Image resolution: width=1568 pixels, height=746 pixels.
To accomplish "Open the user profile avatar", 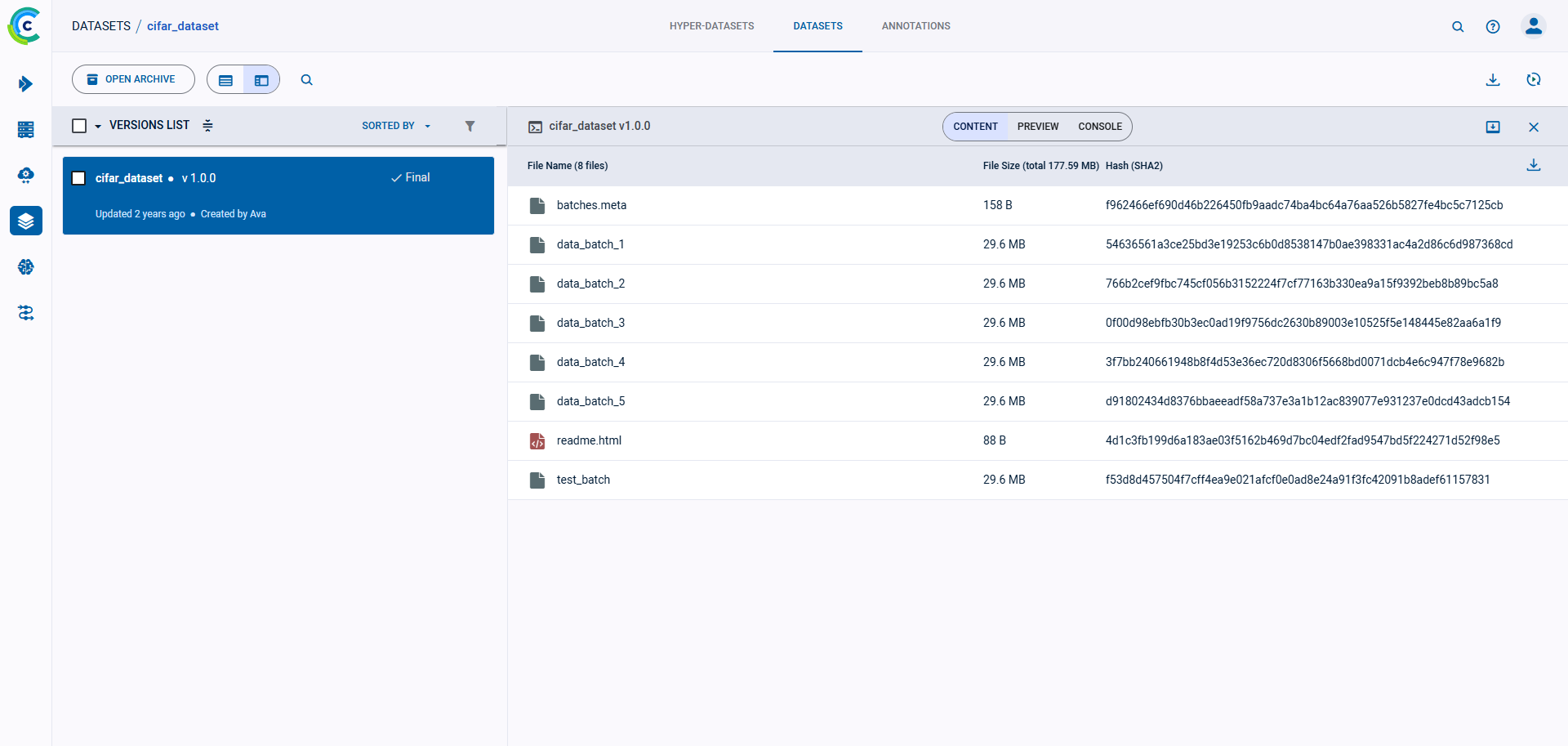I will 1533,26.
